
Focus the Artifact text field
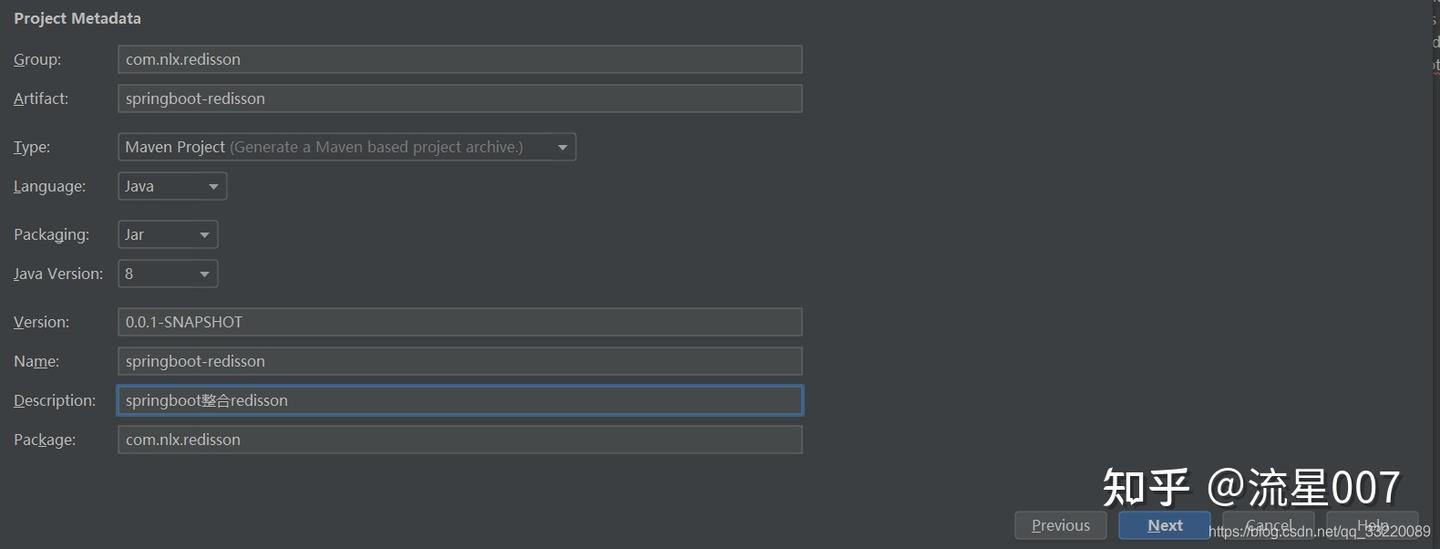point(459,98)
